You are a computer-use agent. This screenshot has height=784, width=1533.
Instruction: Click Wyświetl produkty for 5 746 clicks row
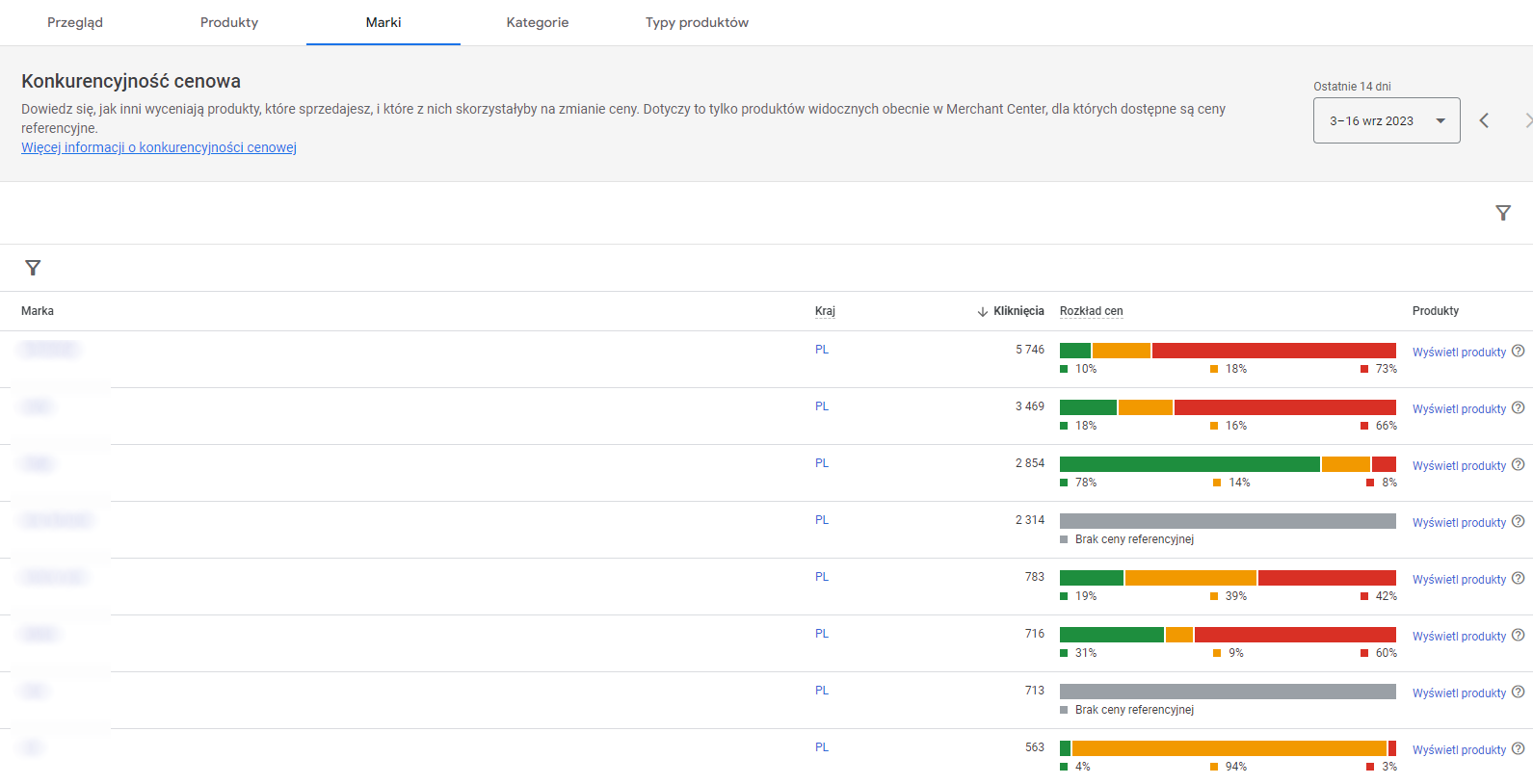click(1459, 353)
